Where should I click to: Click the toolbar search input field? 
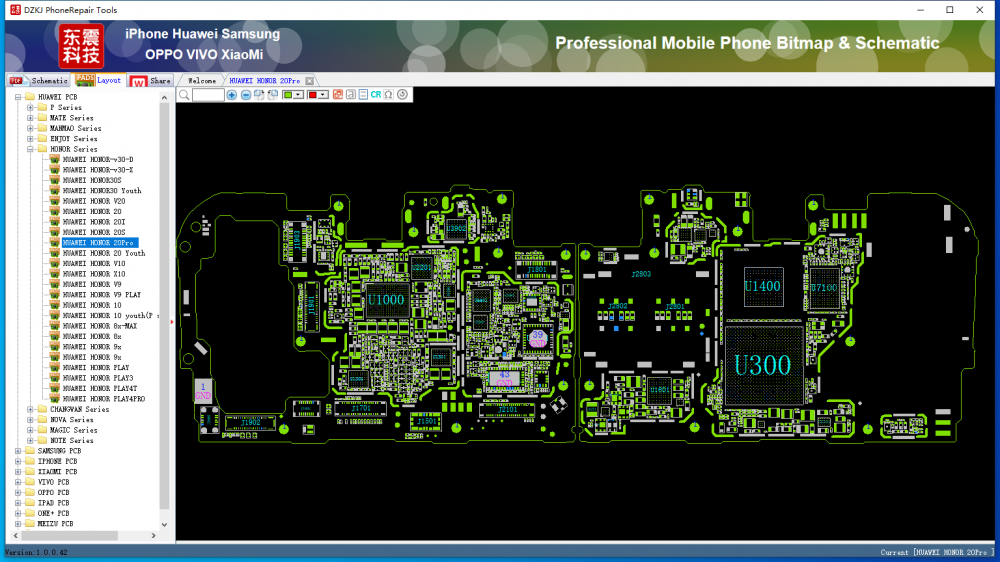(208, 95)
